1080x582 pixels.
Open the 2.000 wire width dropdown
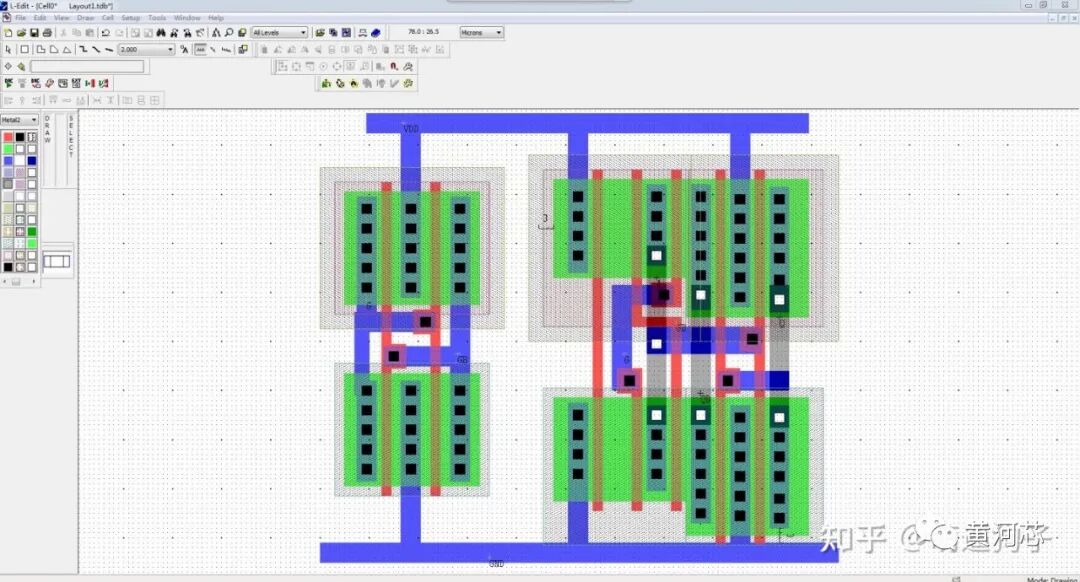click(x=147, y=50)
